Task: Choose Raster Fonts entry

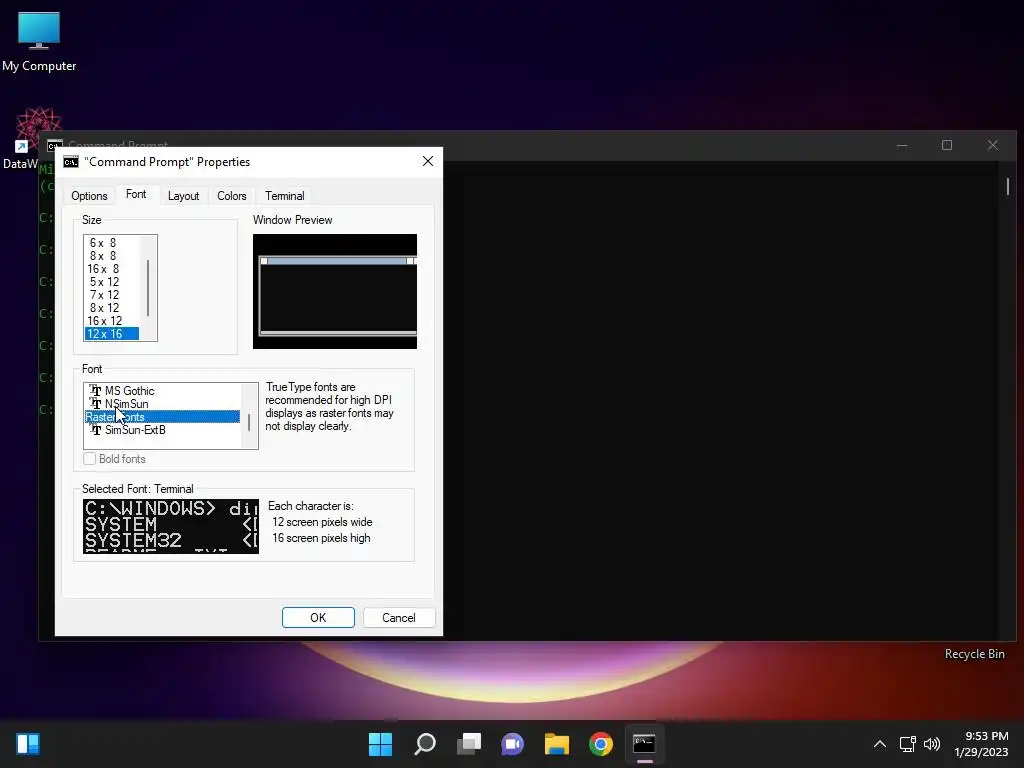Action: pyautogui.click(x=162, y=417)
